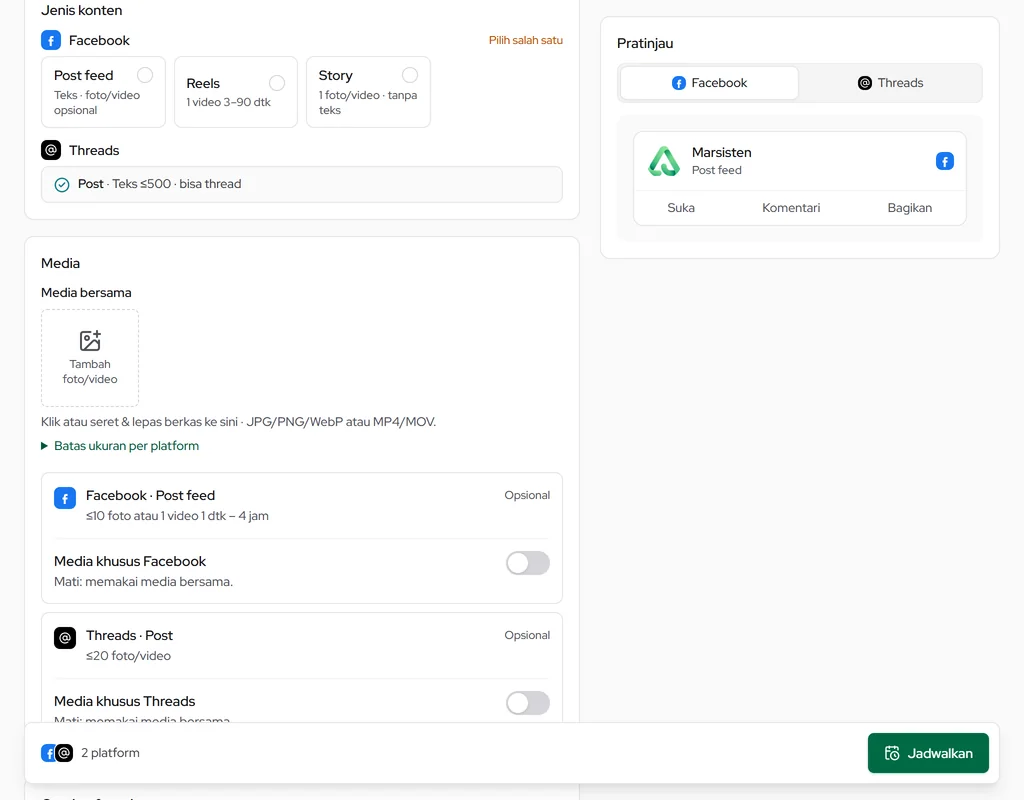This screenshot has width=1024, height=800.
Task: Click the Threads icon in Jenis konten
Action: point(51,150)
